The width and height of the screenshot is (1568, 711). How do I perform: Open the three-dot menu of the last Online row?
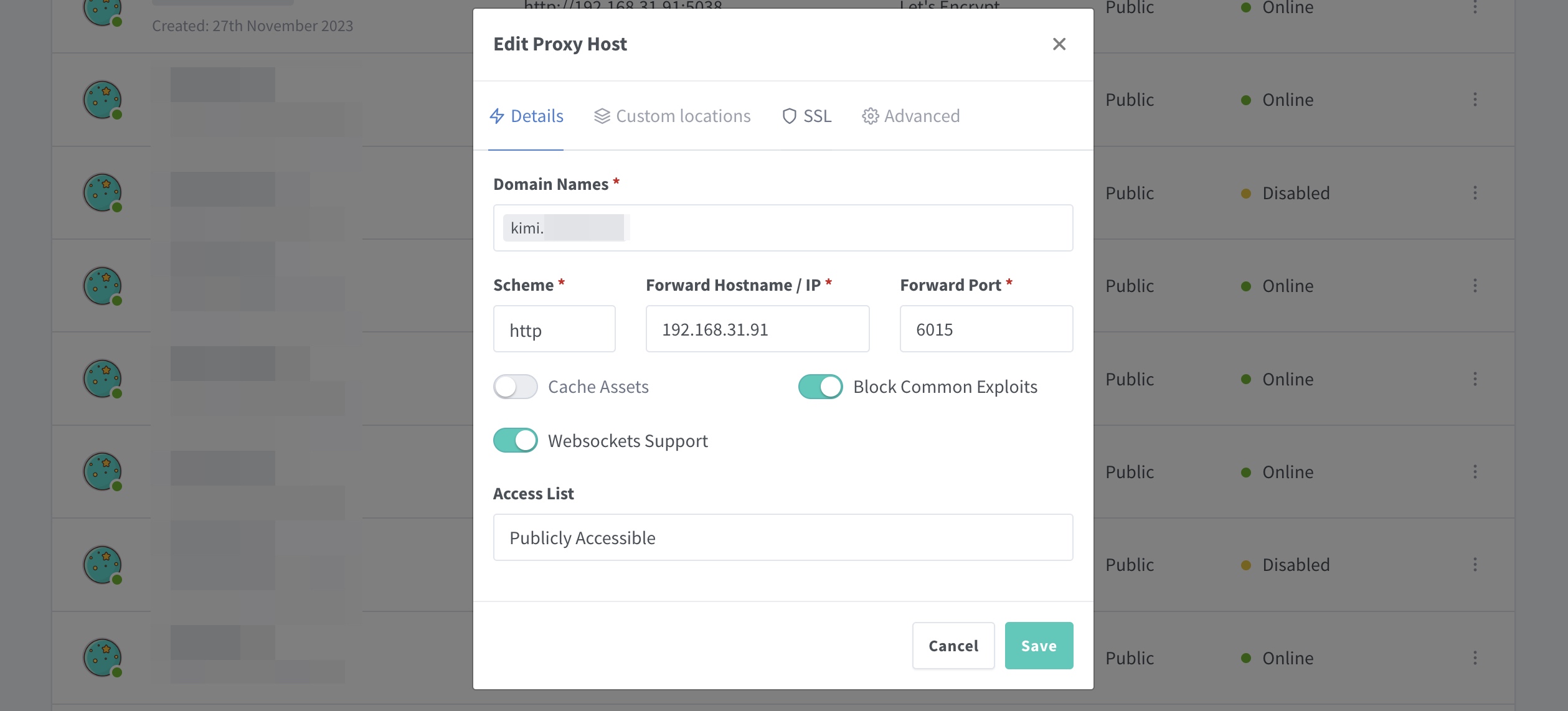1475,658
